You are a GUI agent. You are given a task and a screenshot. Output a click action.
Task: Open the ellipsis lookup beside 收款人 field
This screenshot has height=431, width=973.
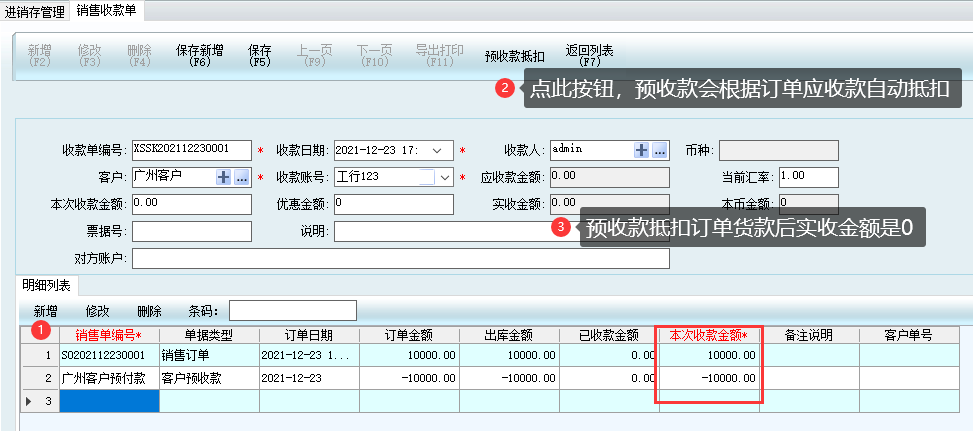click(659, 150)
